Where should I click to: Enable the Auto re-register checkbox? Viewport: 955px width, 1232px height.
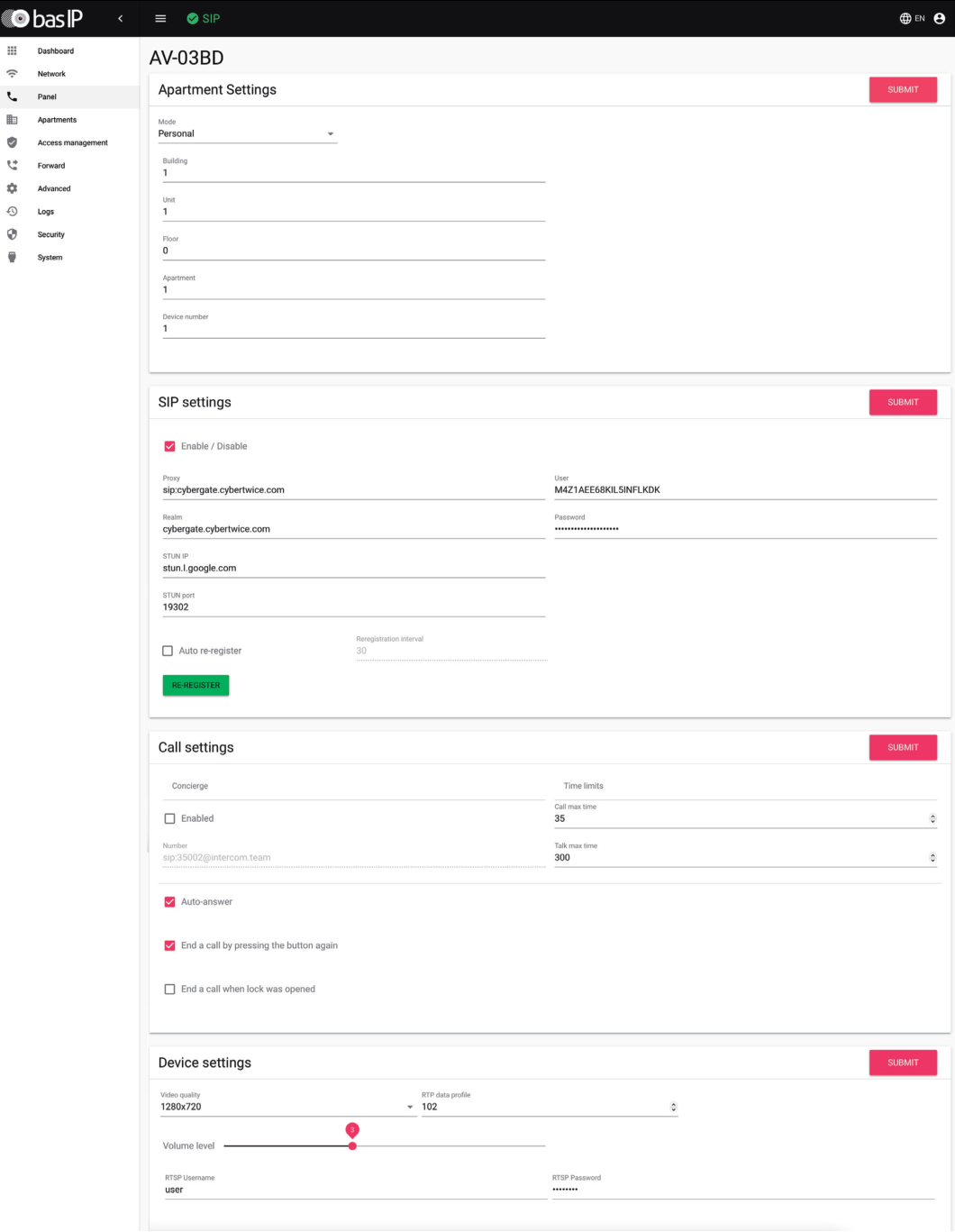(x=168, y=651)
